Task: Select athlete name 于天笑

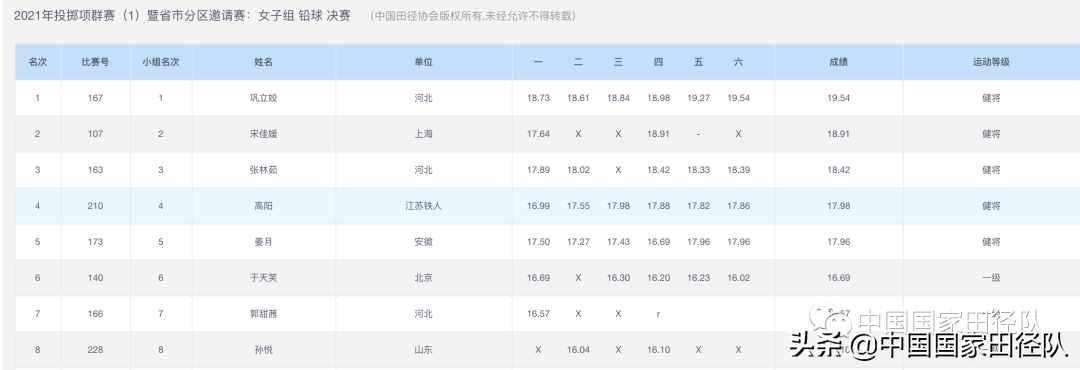Action: (264, 278)
